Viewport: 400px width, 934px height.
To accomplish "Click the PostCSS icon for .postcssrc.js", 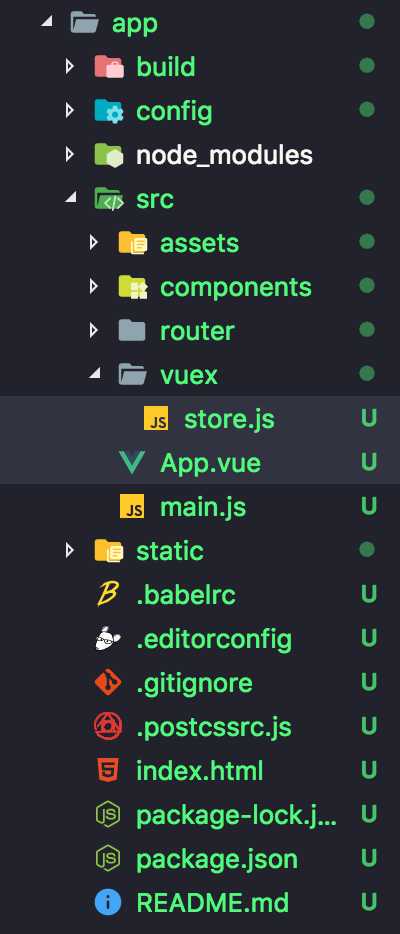I will pyautogui.click(x=108, y=727).
